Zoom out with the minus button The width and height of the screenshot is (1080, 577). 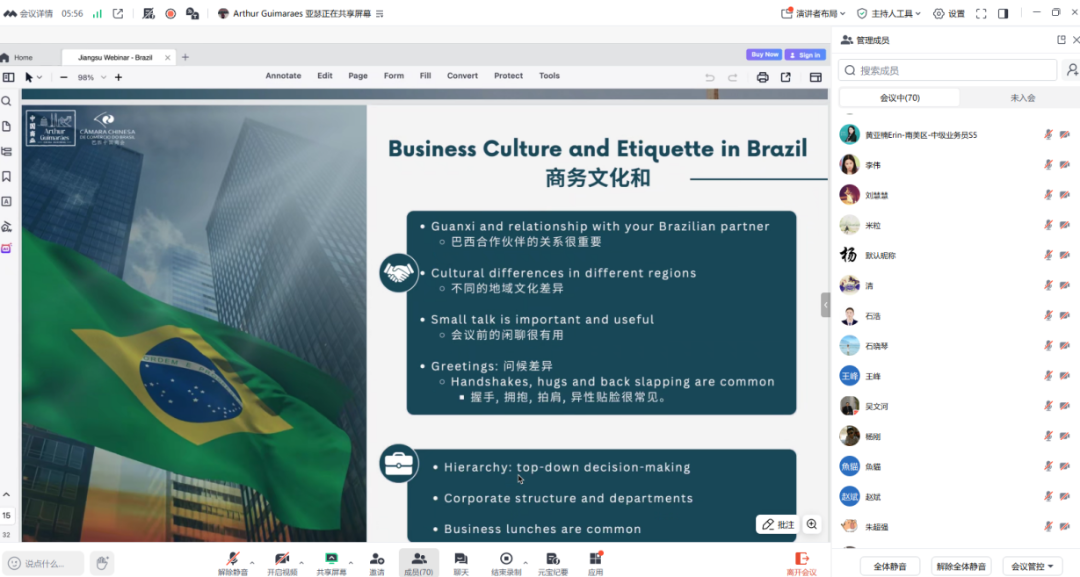click(x=63, y=77)
